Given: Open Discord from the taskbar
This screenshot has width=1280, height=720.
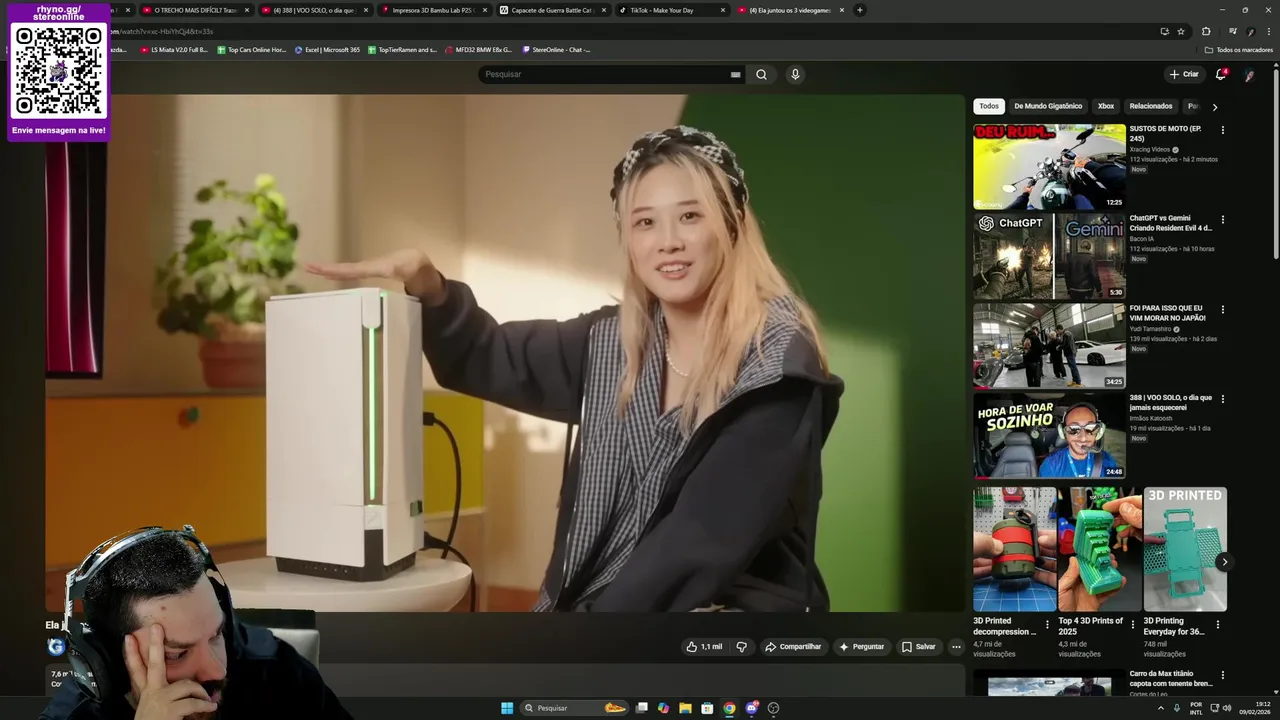Looking at the screenshot, I should point(751,708).
